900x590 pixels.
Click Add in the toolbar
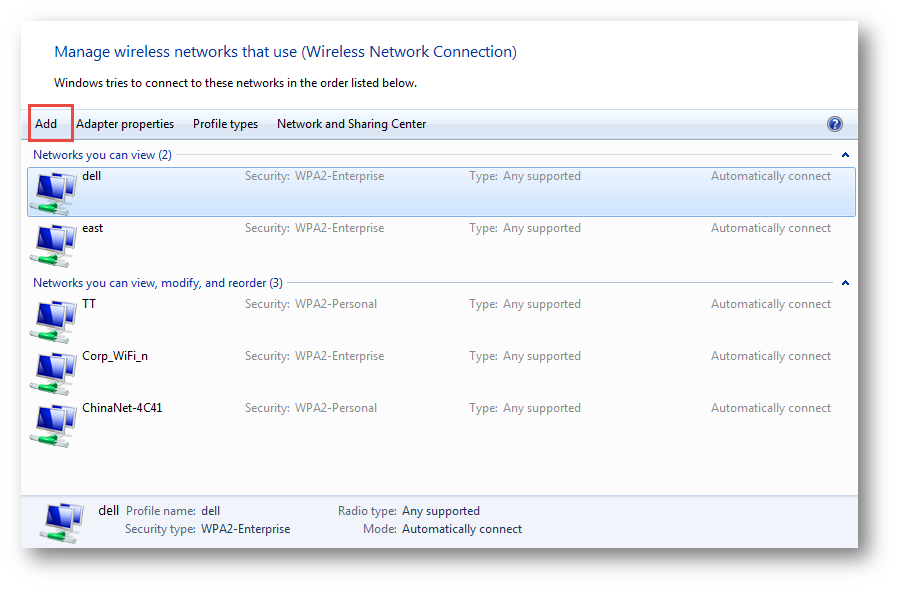[x=46, y=124]
